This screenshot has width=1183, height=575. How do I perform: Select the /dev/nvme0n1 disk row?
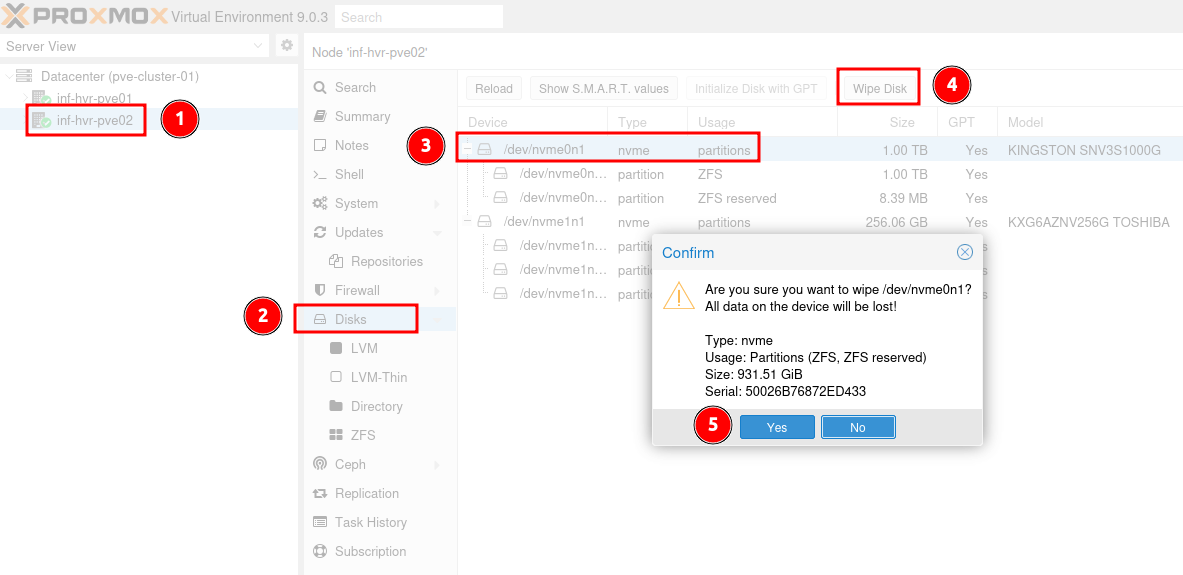pos(820,150)
